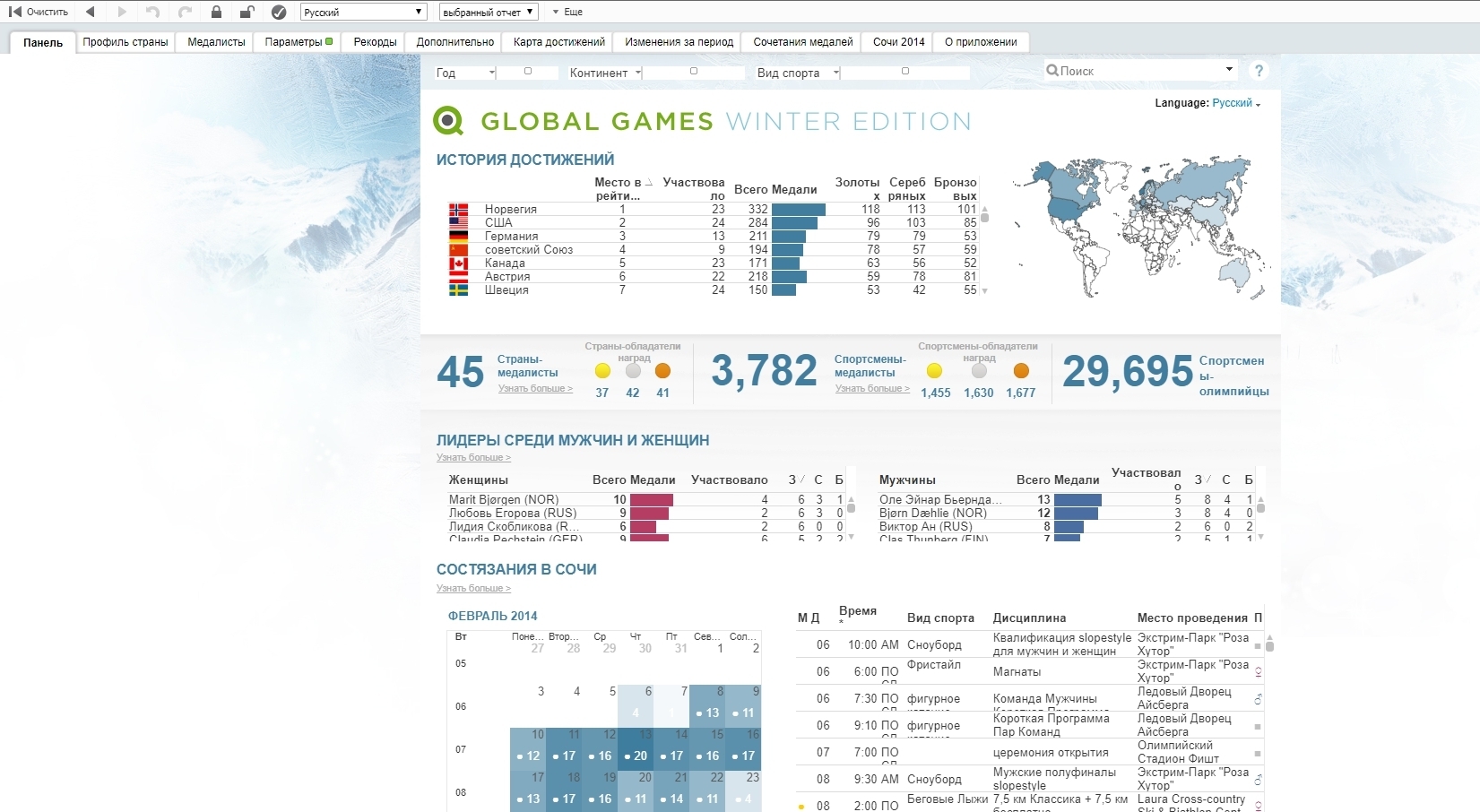
Task: Click the bronze medal circle under Спортсмены-обладатели наград
Action: click(x=1021, y=371)
